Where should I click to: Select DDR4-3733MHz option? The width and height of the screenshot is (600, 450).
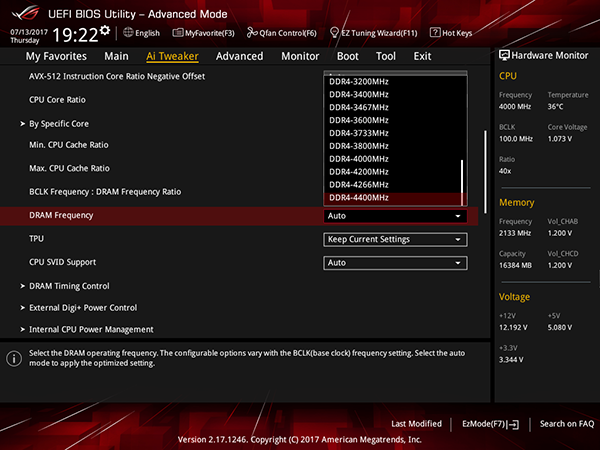(393, 133)
